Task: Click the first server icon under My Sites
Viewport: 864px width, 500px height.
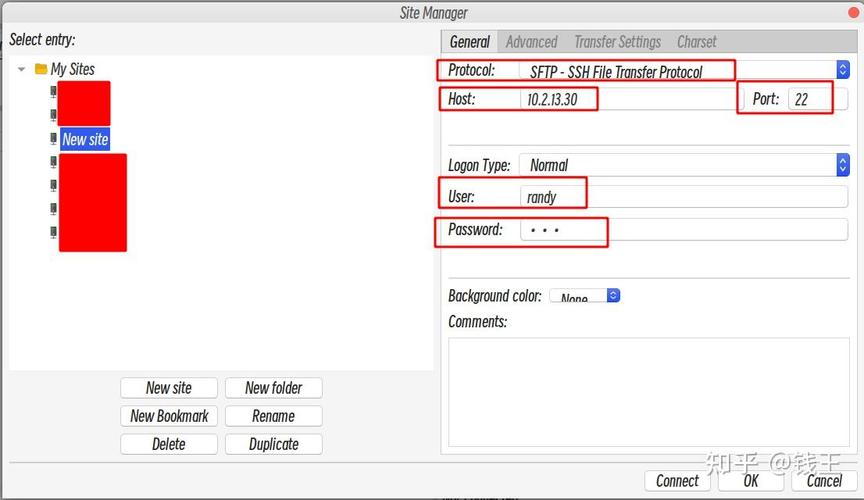Action: (53, 92)
